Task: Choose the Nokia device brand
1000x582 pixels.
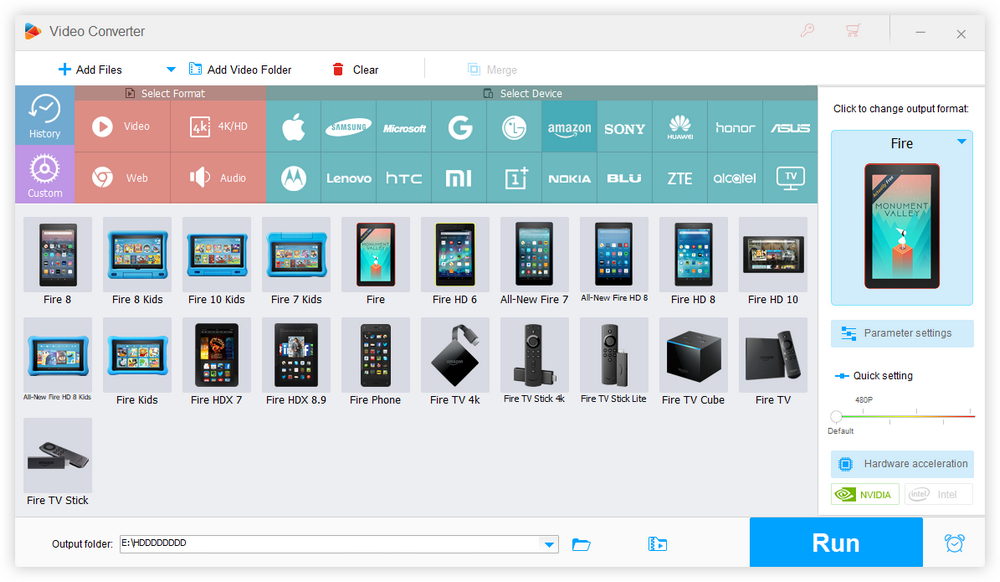Action: coord(570,178)
